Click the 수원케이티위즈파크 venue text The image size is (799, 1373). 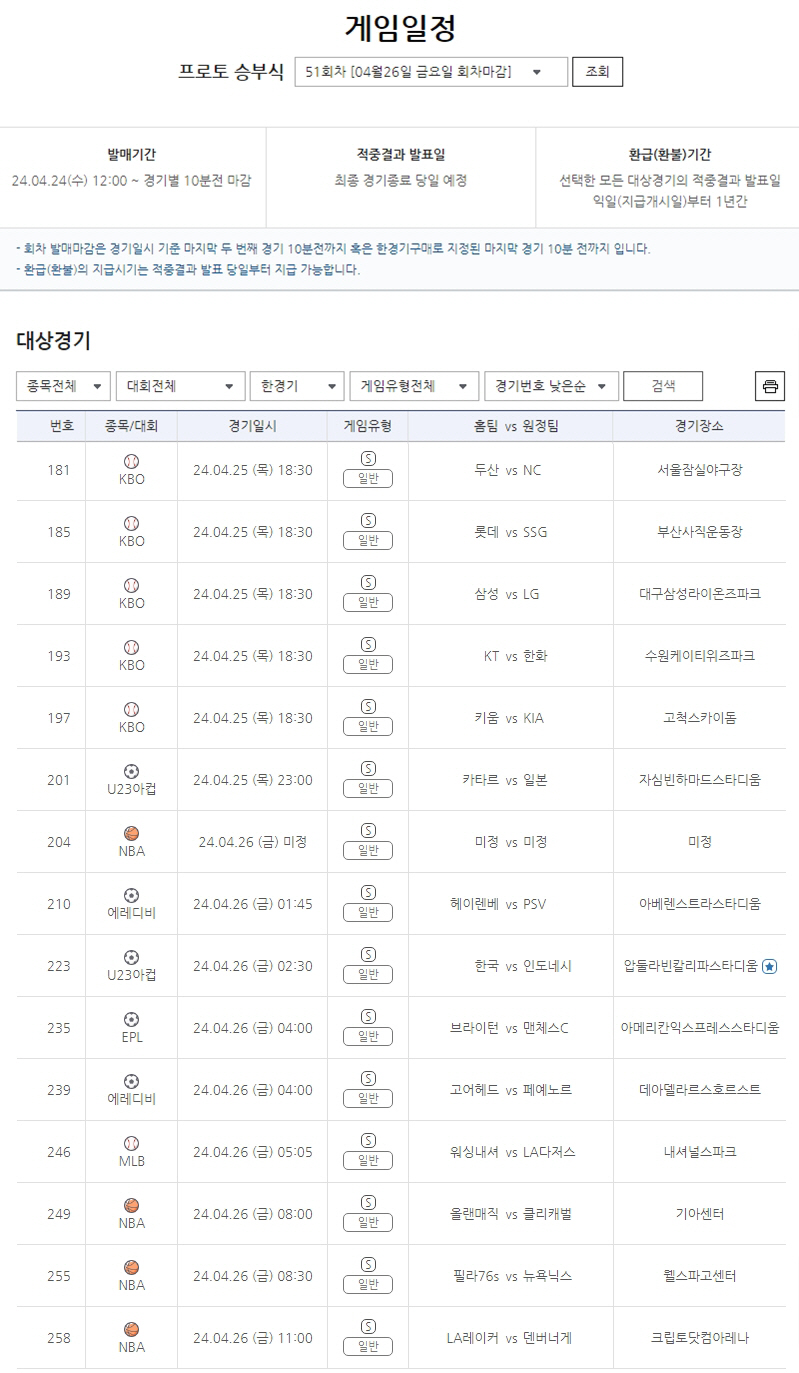click(x=700, y=656)
